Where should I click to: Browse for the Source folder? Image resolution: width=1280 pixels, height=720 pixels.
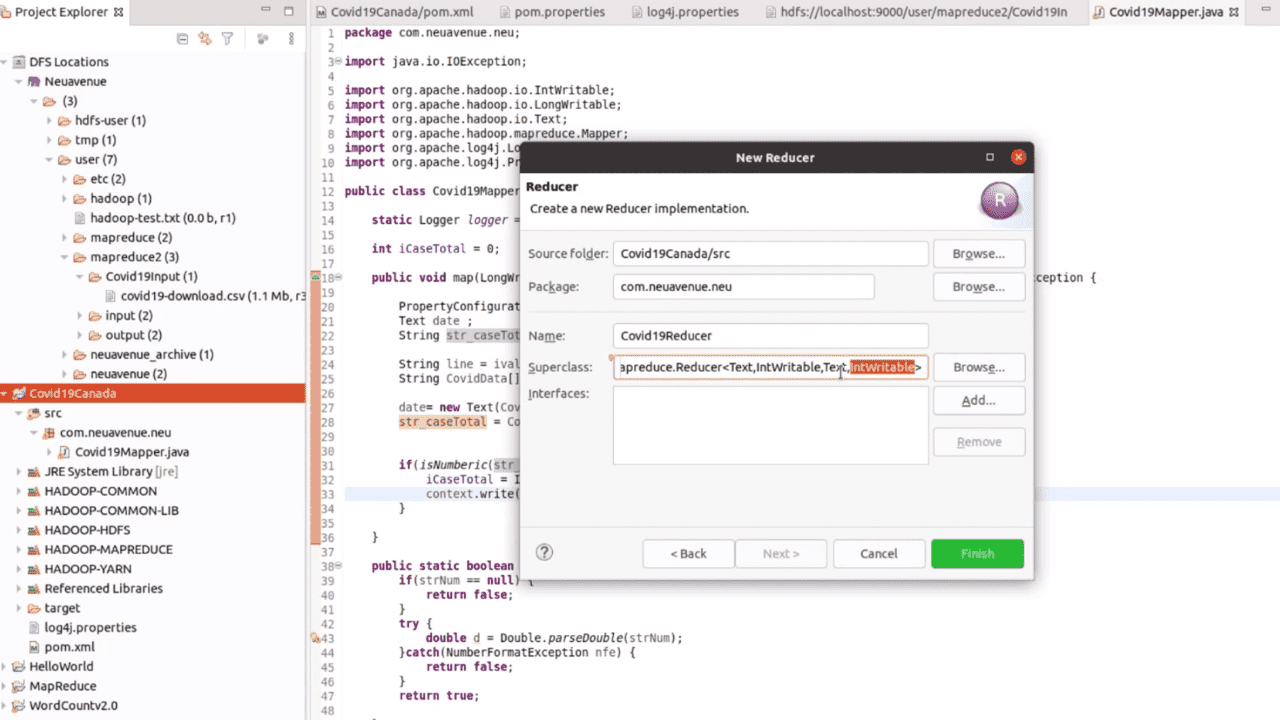[x=979, y=254]
